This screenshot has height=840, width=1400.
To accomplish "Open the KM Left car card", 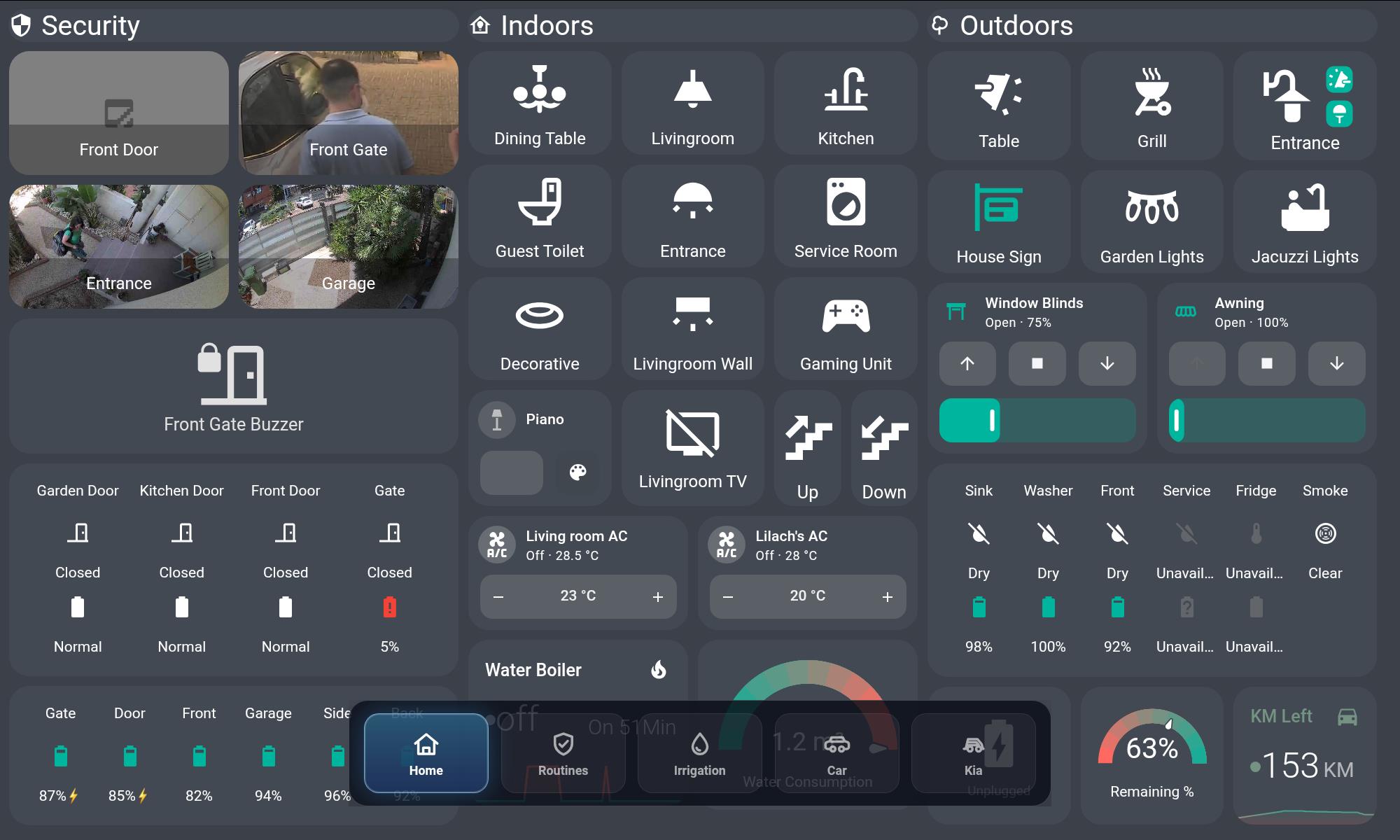I will click(1305, 755).
